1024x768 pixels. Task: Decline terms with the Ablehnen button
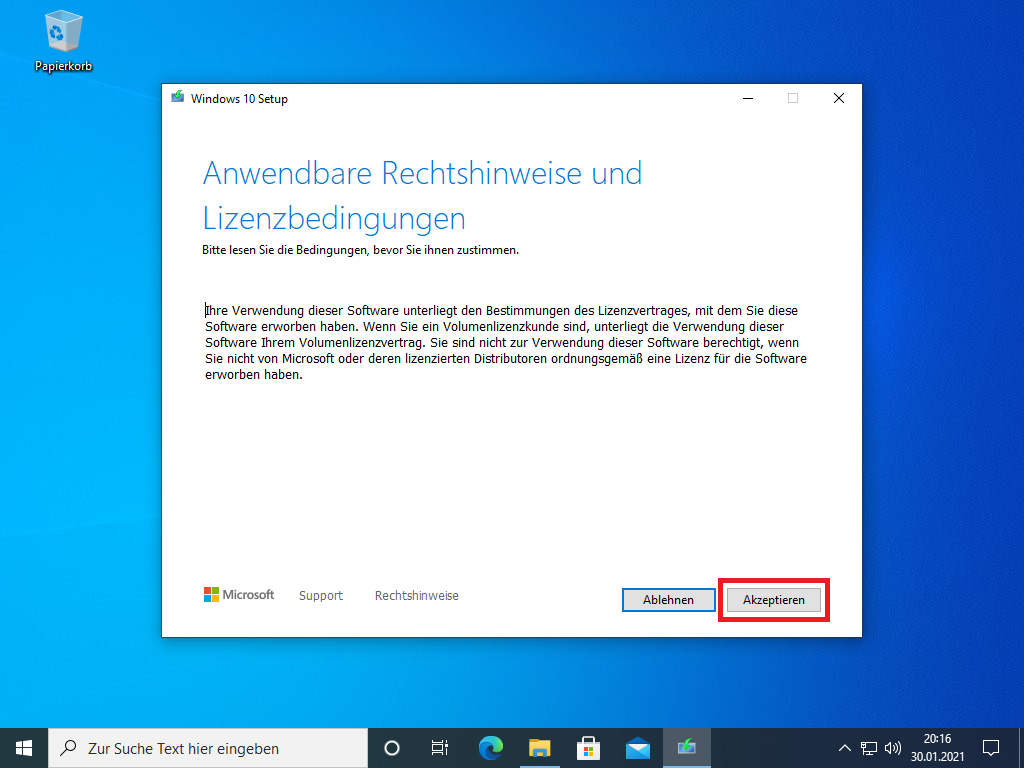click(668, 600)
